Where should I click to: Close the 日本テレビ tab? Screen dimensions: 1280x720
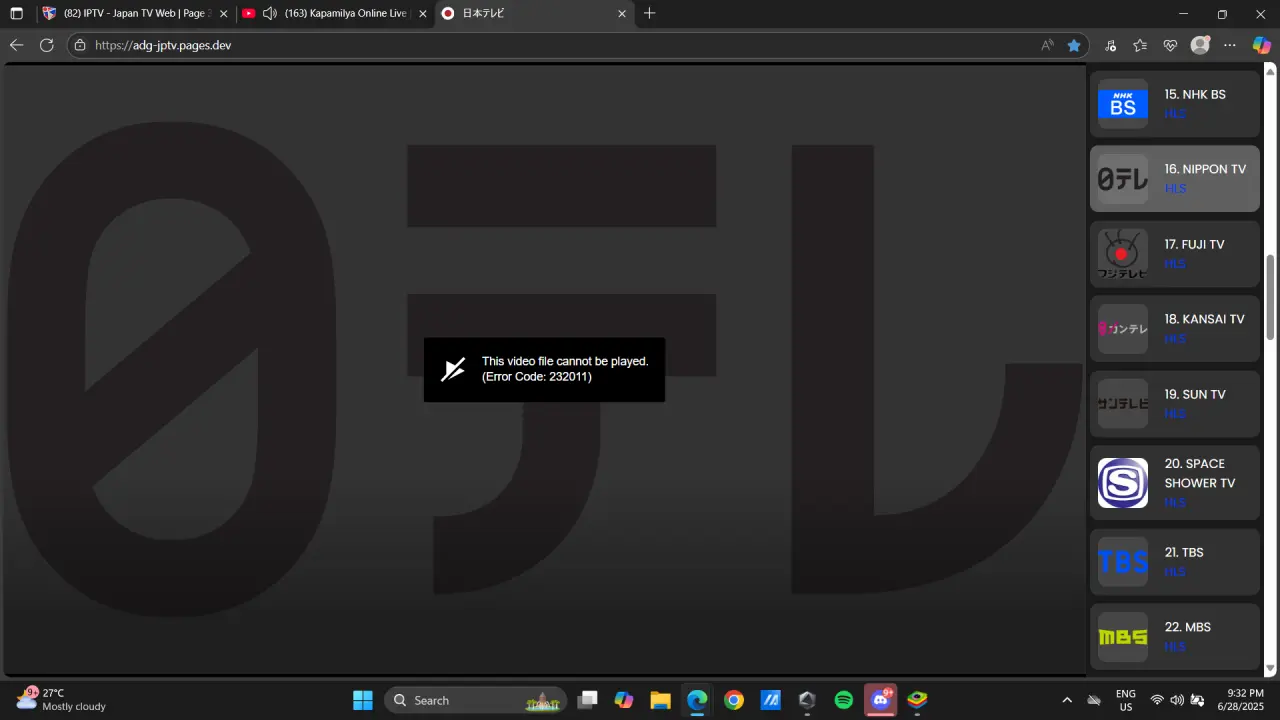pyautogui.click(x=622, y=14)
